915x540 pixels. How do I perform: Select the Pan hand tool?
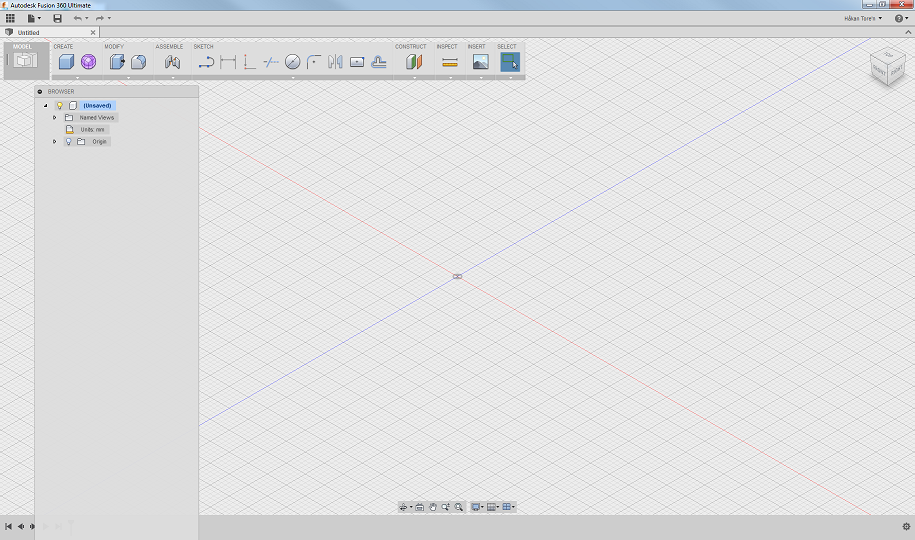[x=432, y=507]
